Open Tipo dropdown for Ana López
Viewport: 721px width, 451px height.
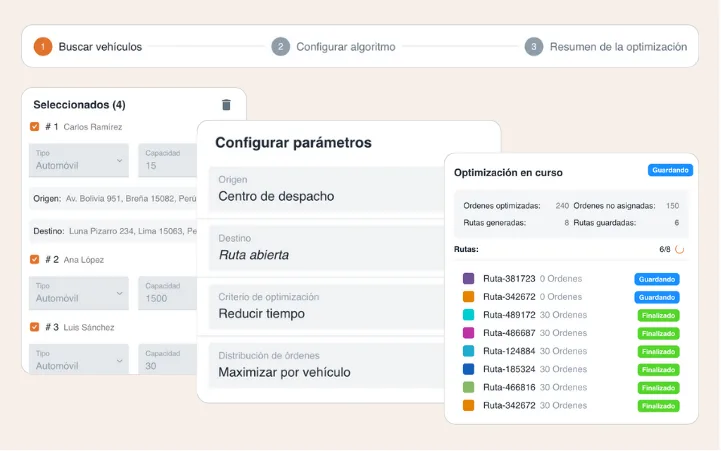[x=79, y=293]
